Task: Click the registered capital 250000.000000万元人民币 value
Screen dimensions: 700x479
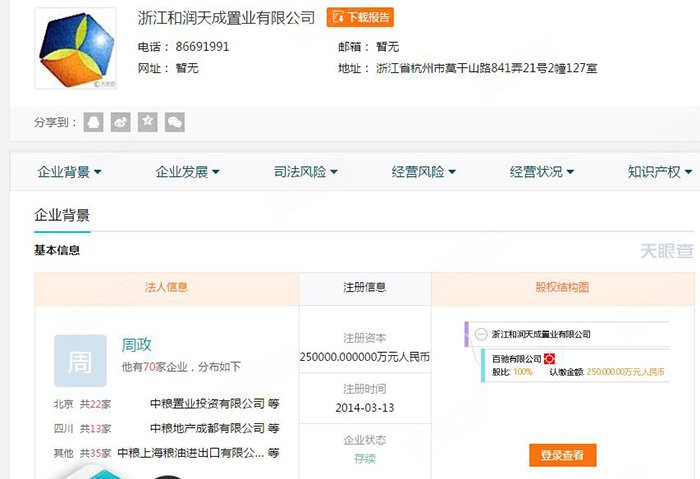Action: 365,357
